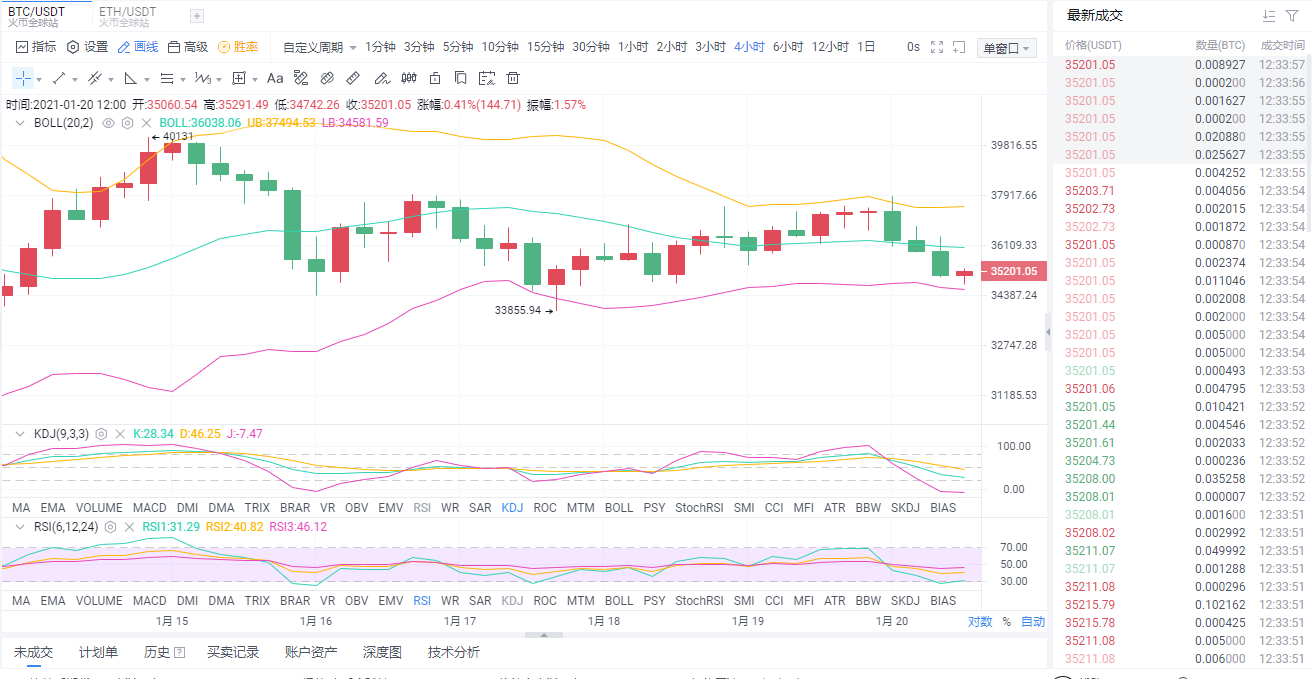Expand the trend line tool options arrow

(x=73, y=78)
